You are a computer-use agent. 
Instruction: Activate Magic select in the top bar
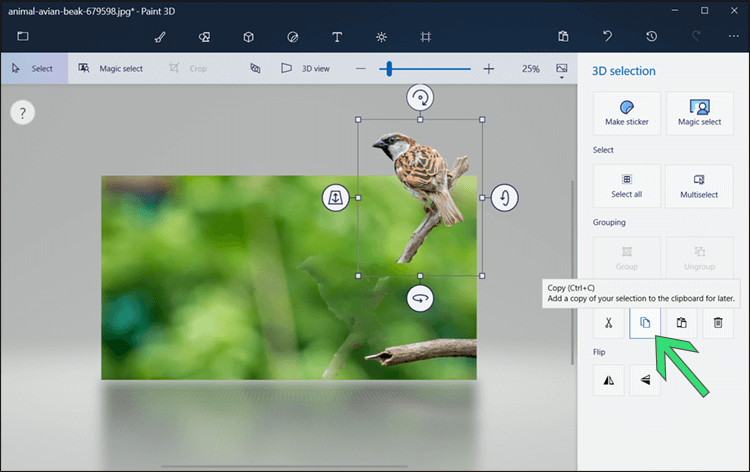pos(111,68)
